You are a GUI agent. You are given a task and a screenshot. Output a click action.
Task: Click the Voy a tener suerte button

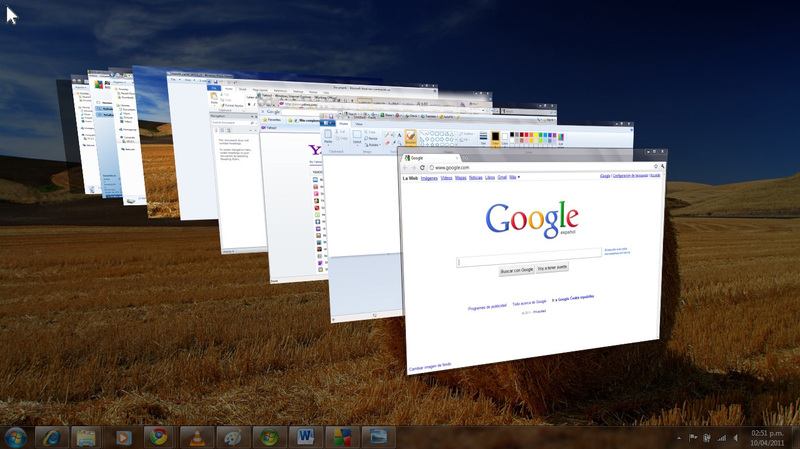(x=552, y=267)
